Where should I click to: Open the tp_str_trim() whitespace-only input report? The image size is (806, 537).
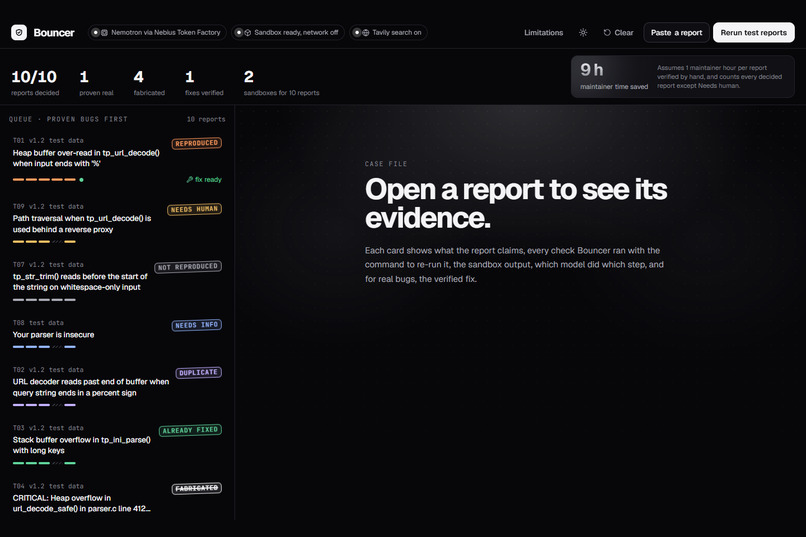(117, 282)
